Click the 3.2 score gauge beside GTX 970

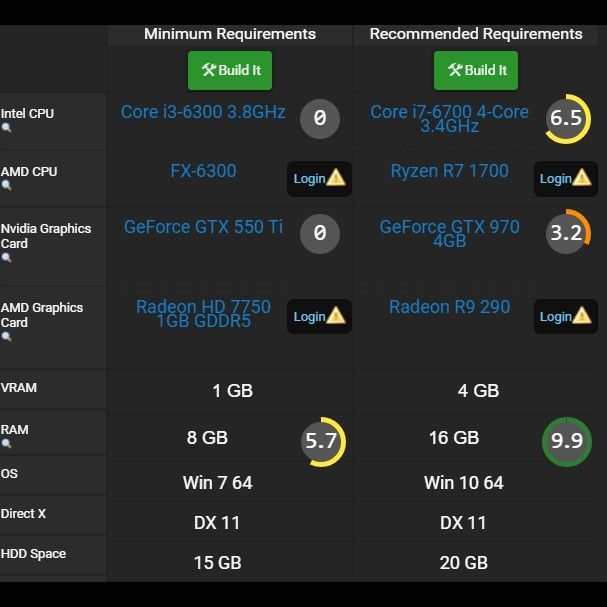(x=568, y=232)
